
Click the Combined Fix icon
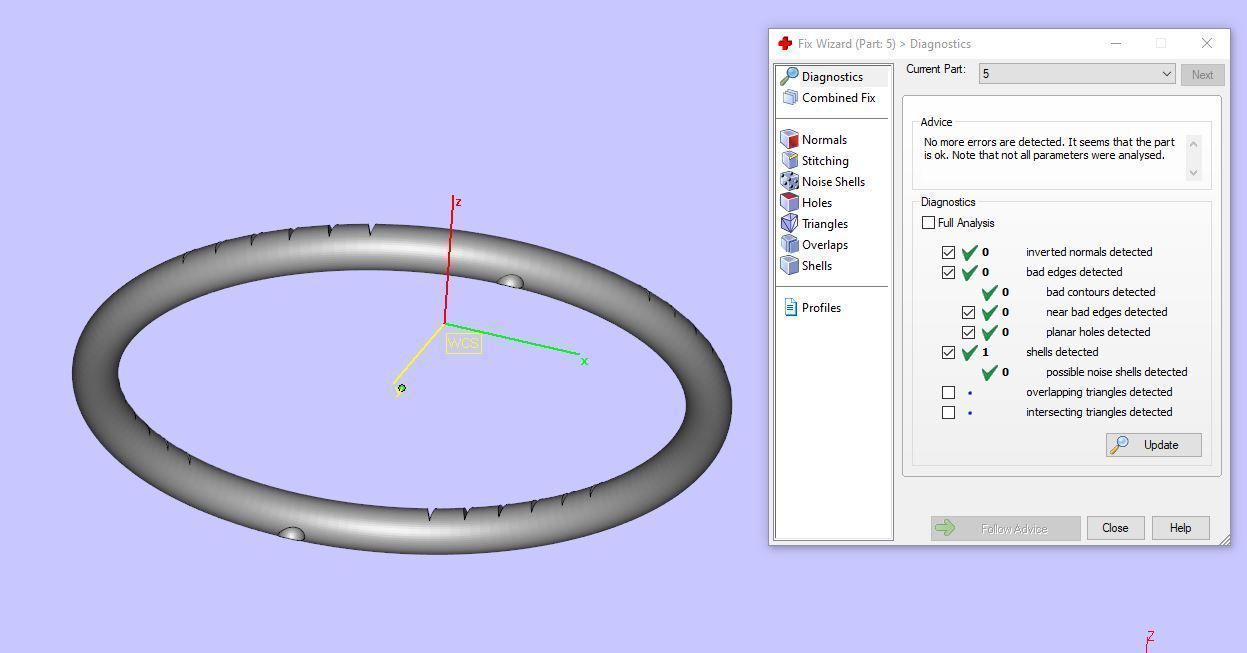pyautogui.click(x=790, y=97)
